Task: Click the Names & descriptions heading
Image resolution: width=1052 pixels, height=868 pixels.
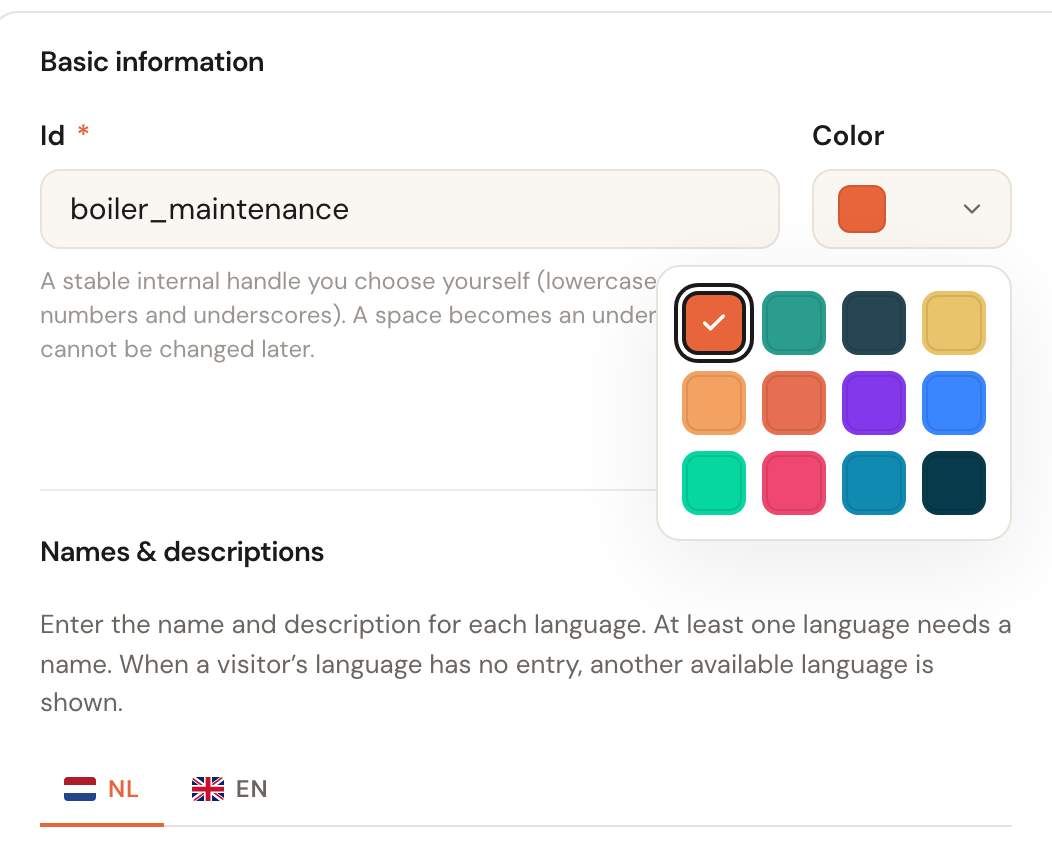Action: coord(182,552)
